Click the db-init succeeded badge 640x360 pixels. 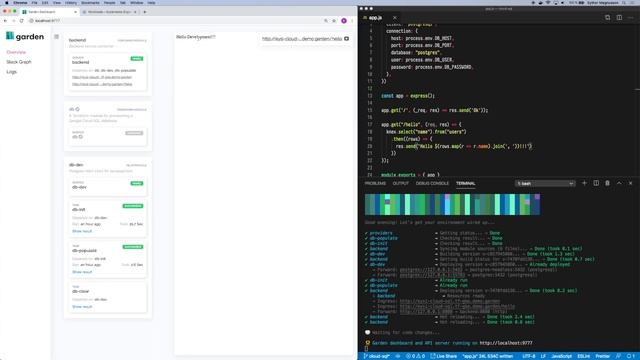coord(133,206)
